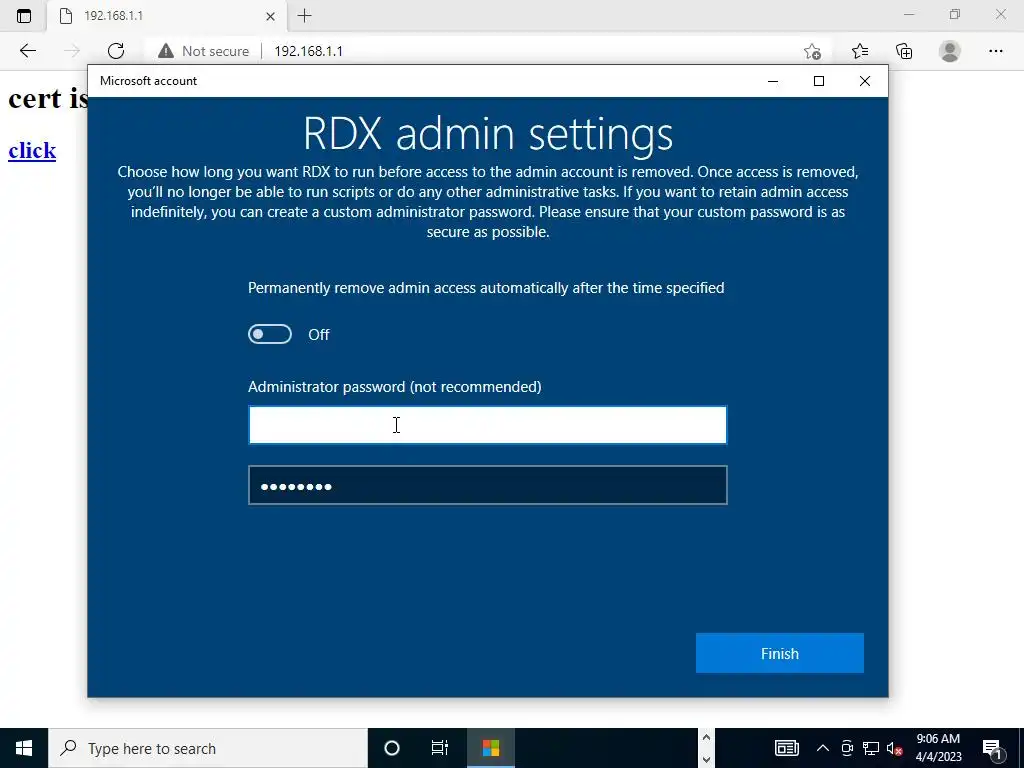The height and width of the screenshot is (768, 1024).
Task: Click the 'Off' toggle state label
Action: 319,334
